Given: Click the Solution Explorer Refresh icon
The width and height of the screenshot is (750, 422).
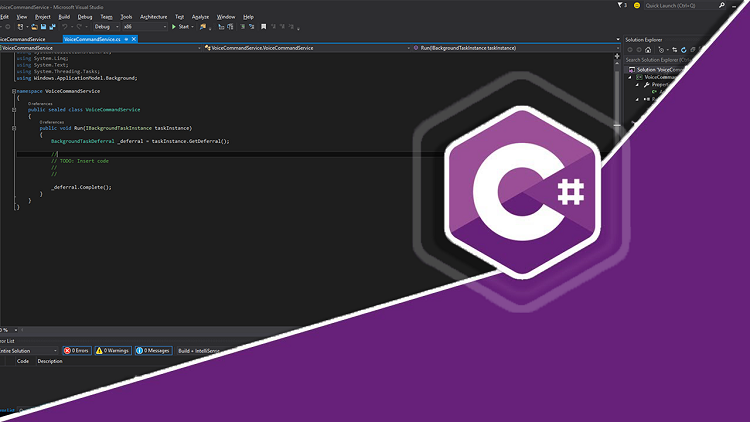Looking at the screenshot, I should coord(684,50).
